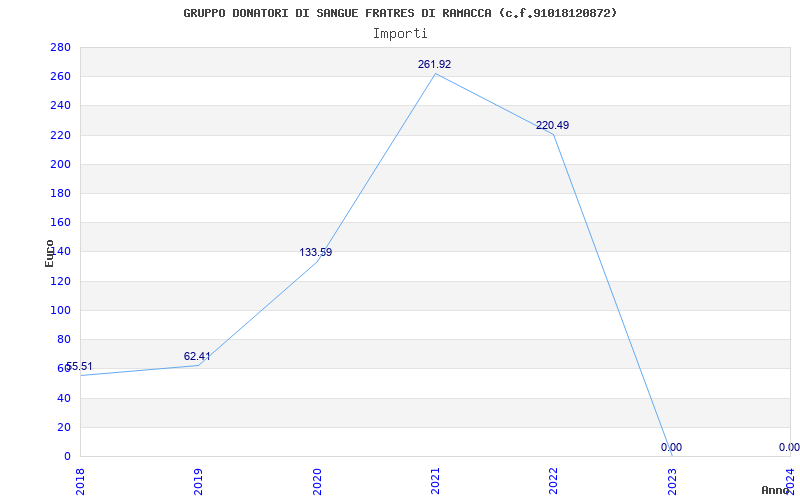
Task: Click y-axis value 20
Action: (x=64, y=427)
